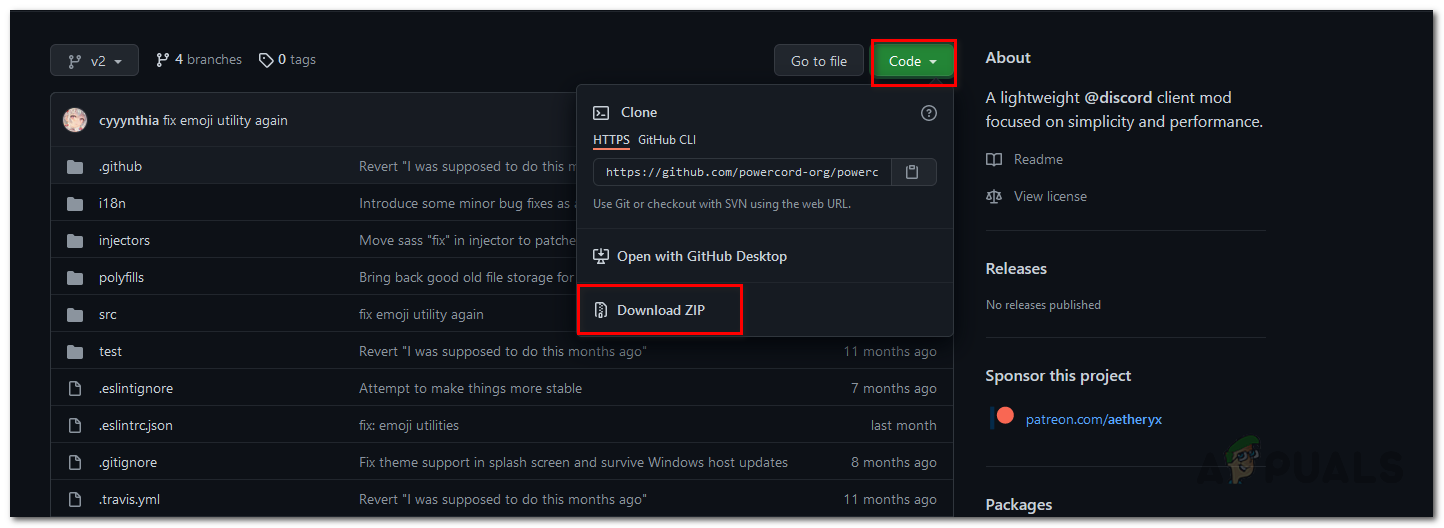Open commit Fix theme support in splash screen
Screen dimensions: 1444x528
[x=573, y=462]
